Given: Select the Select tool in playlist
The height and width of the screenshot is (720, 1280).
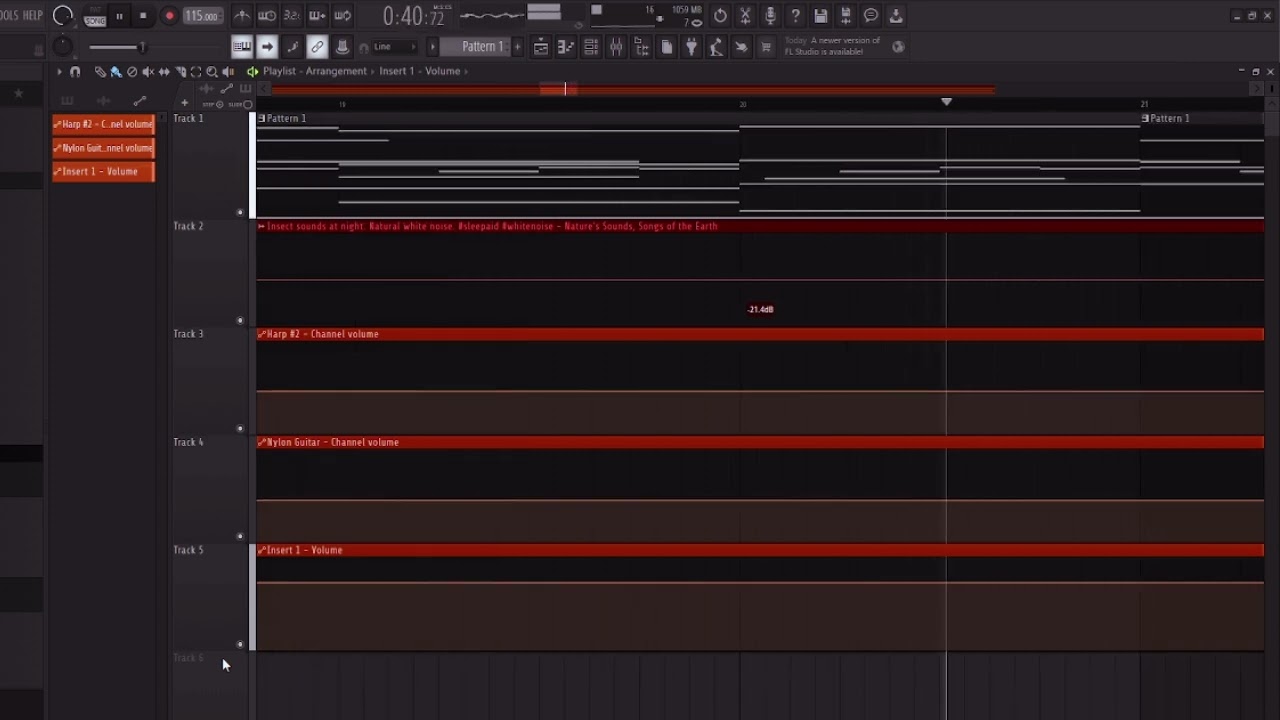Looking at the screenshot, I should click(196, 71).
